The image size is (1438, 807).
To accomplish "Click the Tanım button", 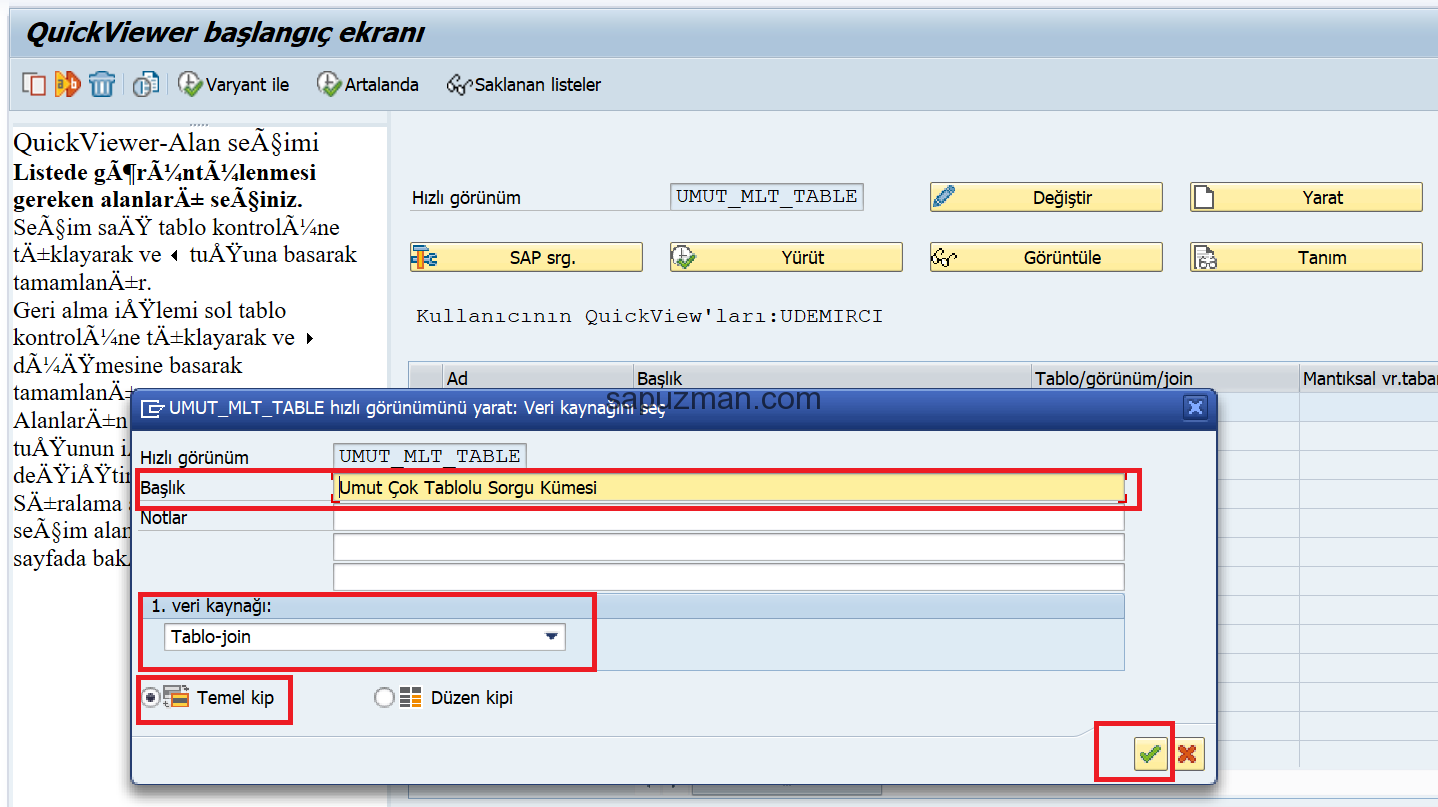I will click(x=1306, y=257).
